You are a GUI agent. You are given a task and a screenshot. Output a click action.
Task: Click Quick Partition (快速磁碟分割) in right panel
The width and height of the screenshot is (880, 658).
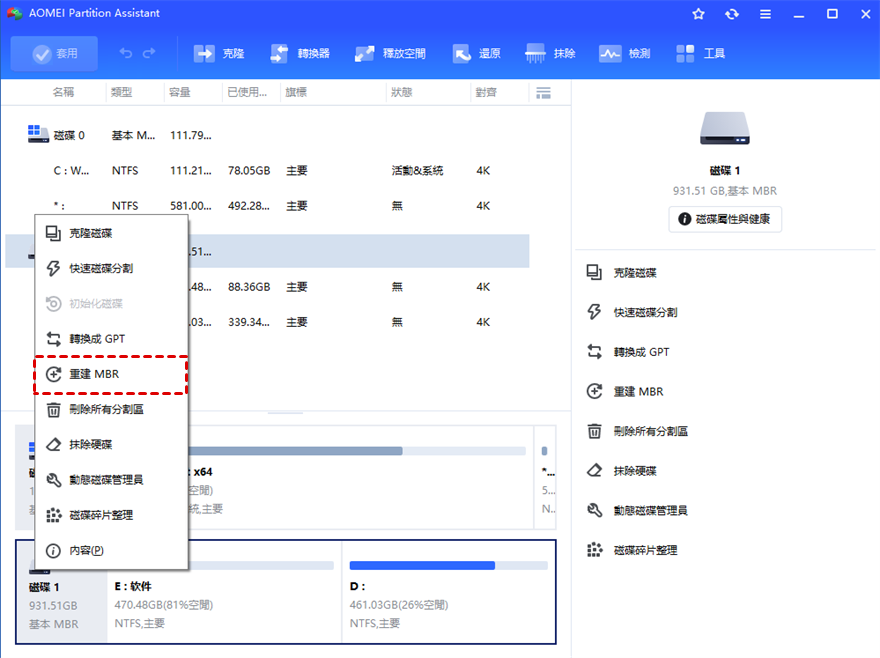click(645, 312)
